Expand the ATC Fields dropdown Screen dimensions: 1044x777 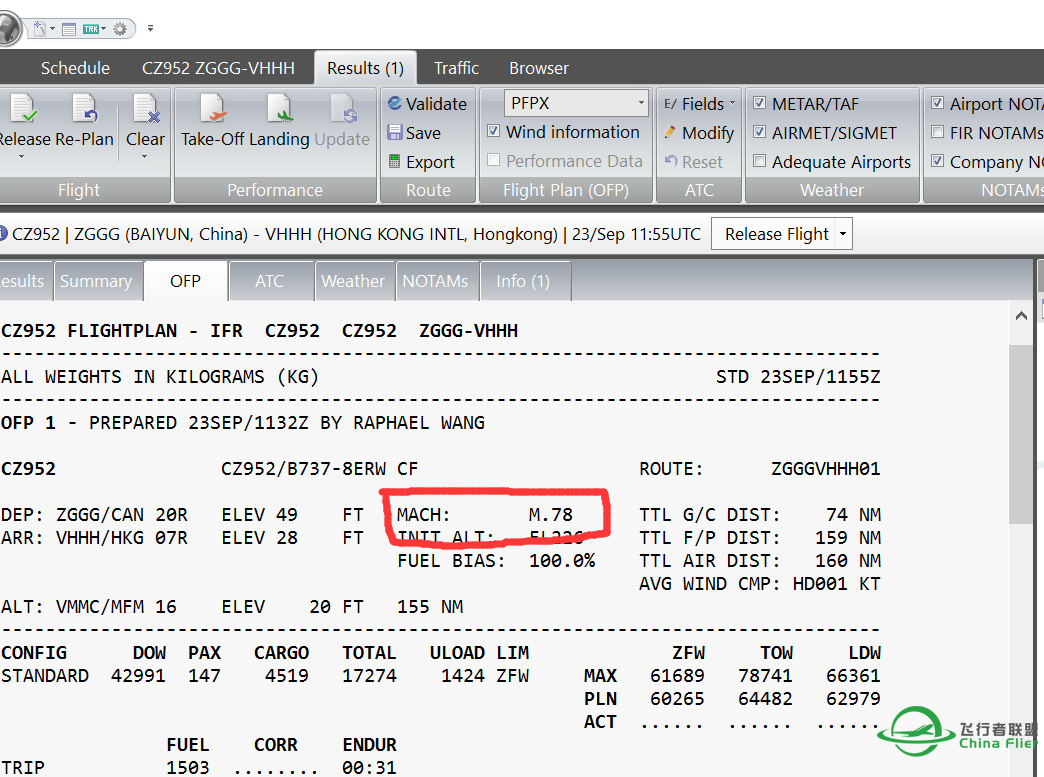point(731,103)
